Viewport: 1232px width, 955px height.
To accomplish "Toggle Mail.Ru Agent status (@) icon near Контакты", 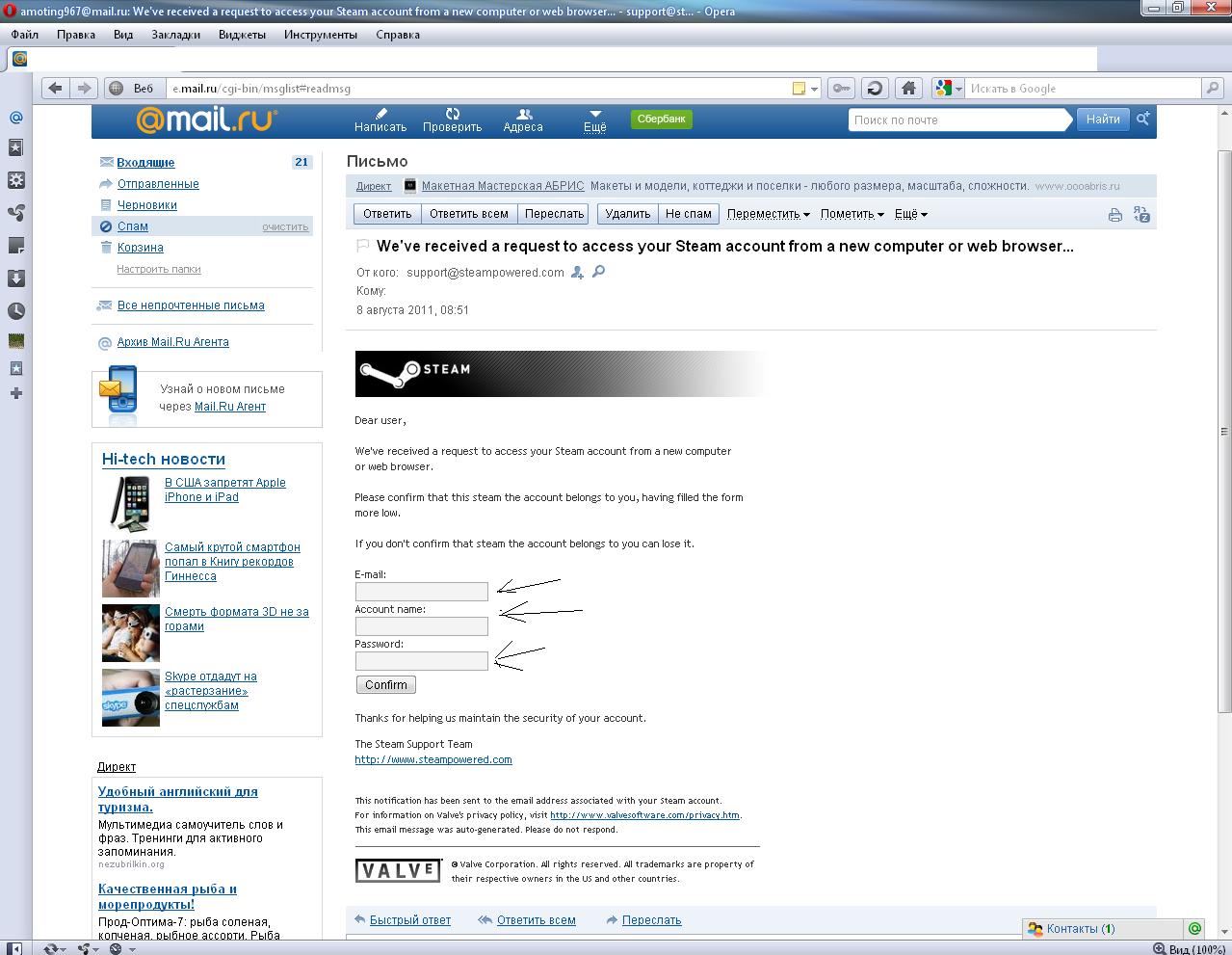I will click(x=1194, y=929).
